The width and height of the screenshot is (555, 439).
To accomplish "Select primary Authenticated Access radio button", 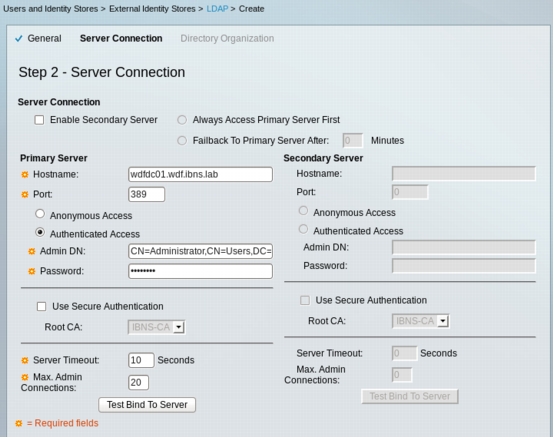I will pos(40,232).
